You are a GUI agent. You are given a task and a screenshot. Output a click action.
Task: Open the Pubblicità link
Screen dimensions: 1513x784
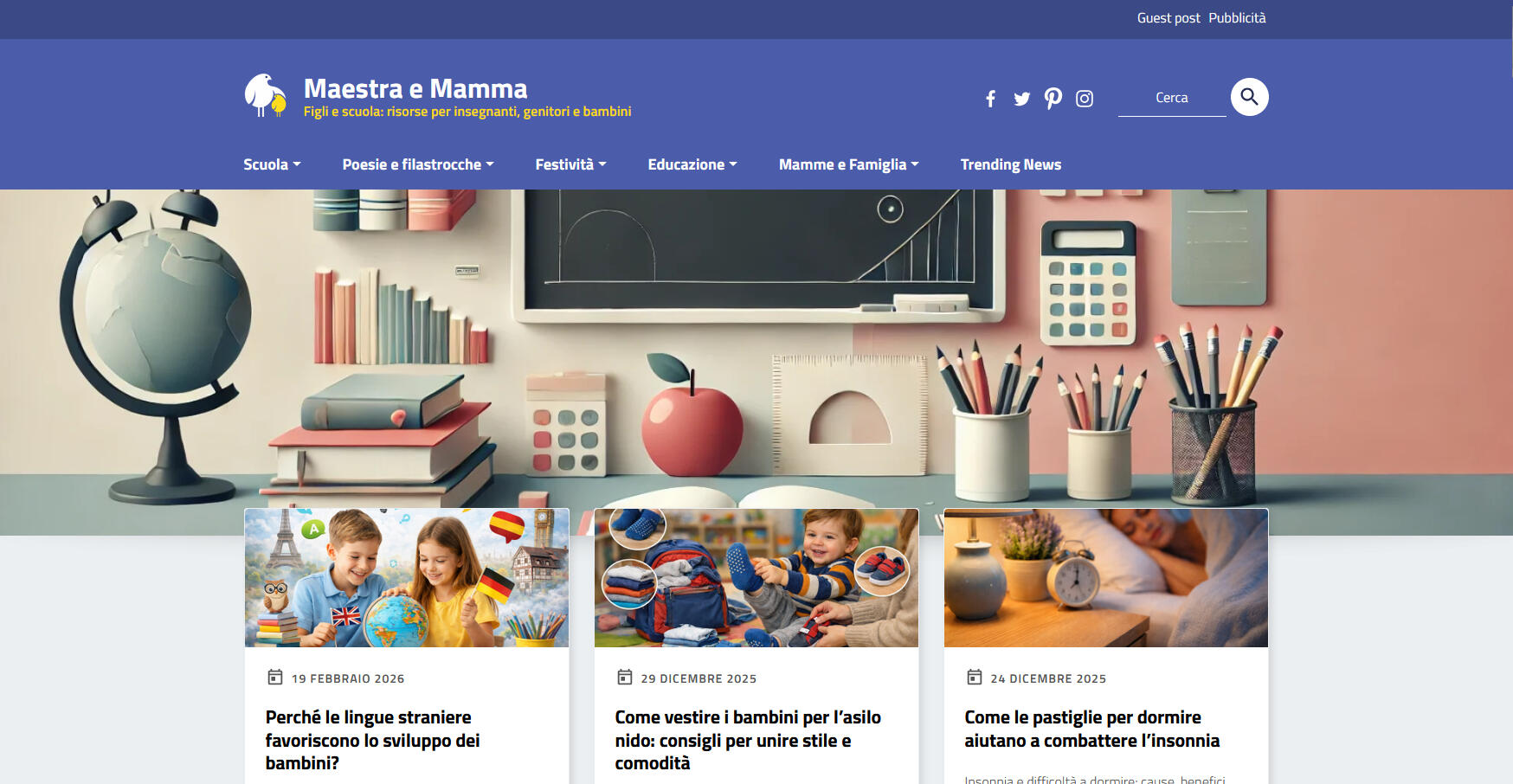(1237, 18)
